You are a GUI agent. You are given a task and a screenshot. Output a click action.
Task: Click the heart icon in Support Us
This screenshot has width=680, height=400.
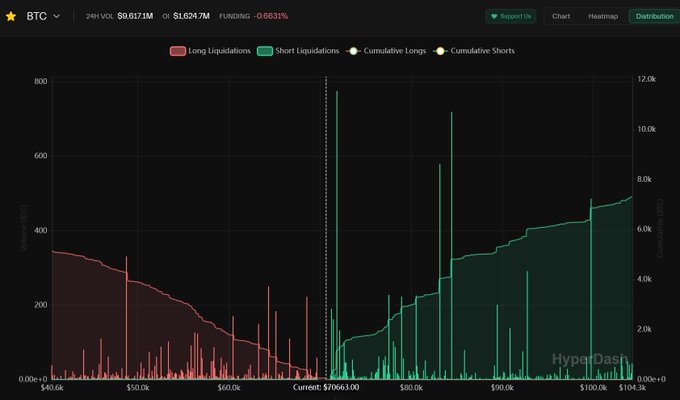click(x=493, y=17)
